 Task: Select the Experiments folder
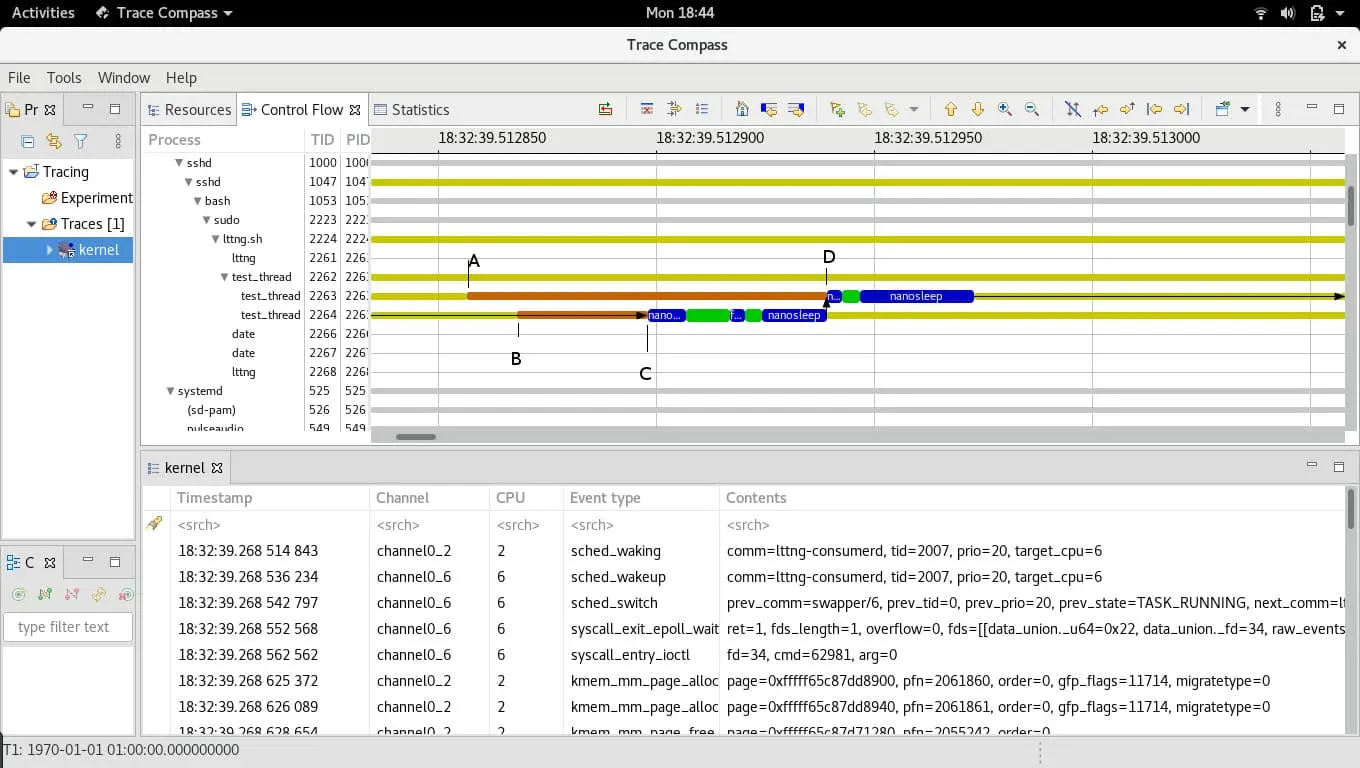click(88, 198)
